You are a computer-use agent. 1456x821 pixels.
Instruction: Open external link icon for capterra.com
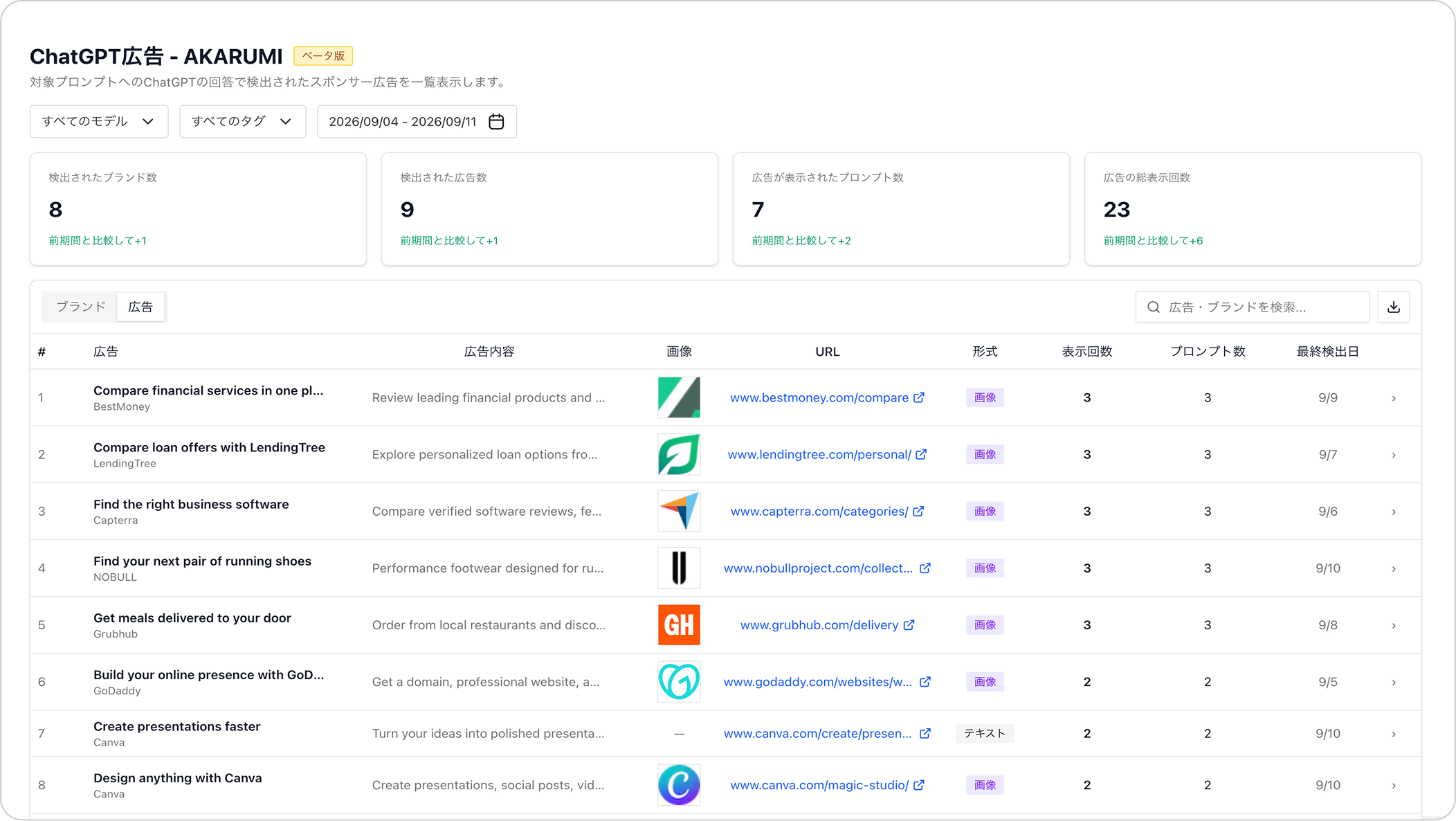pyautogui.click(x=918, y=511)
